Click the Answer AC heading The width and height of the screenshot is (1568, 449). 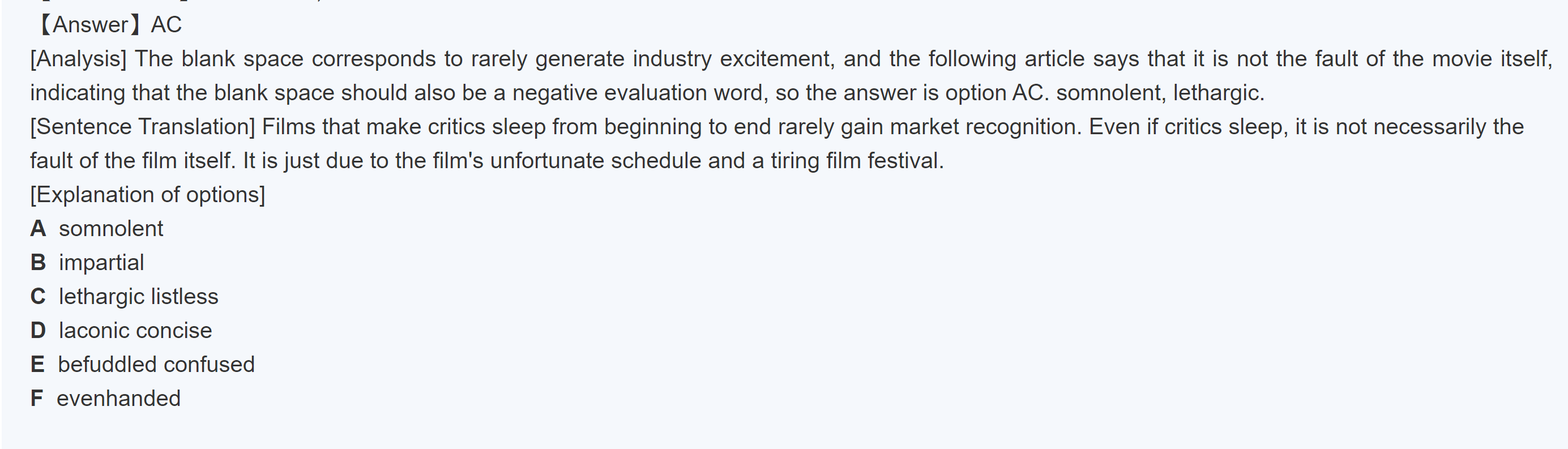tap(109, 25)
